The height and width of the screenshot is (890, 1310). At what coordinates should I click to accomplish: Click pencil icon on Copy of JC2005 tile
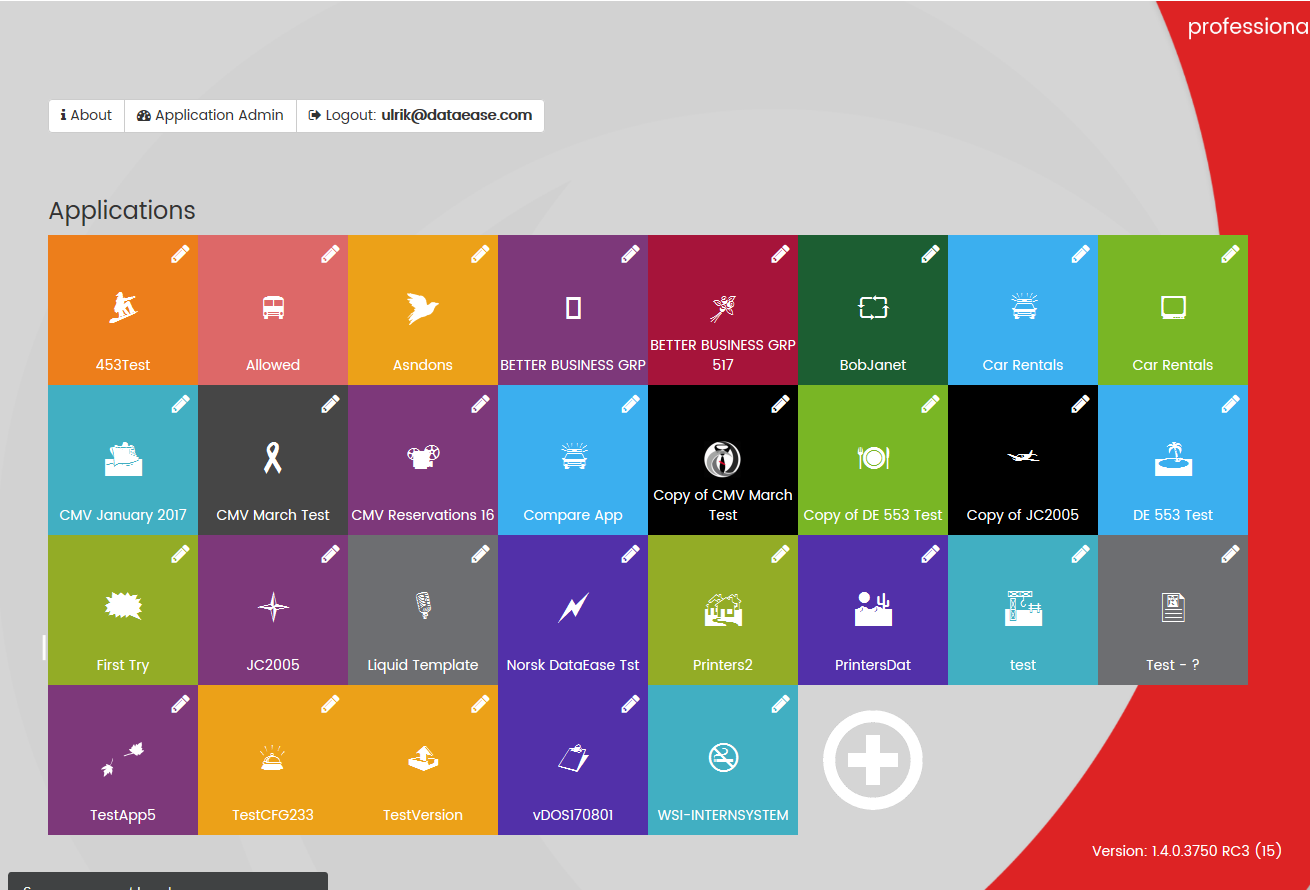coord(1080,404)
